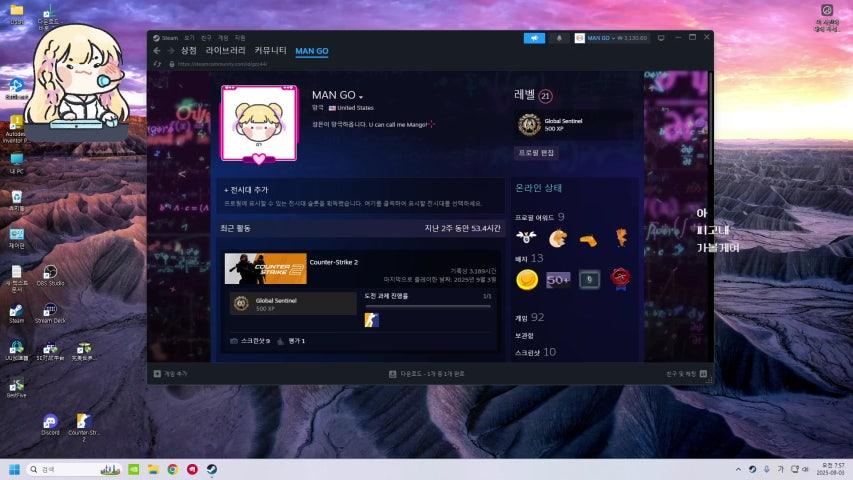Open the 지원 (Help) menu
Image resolution: width=853 pixels, height=480 pixels.
pyautogui.click(x=240, y=38)
